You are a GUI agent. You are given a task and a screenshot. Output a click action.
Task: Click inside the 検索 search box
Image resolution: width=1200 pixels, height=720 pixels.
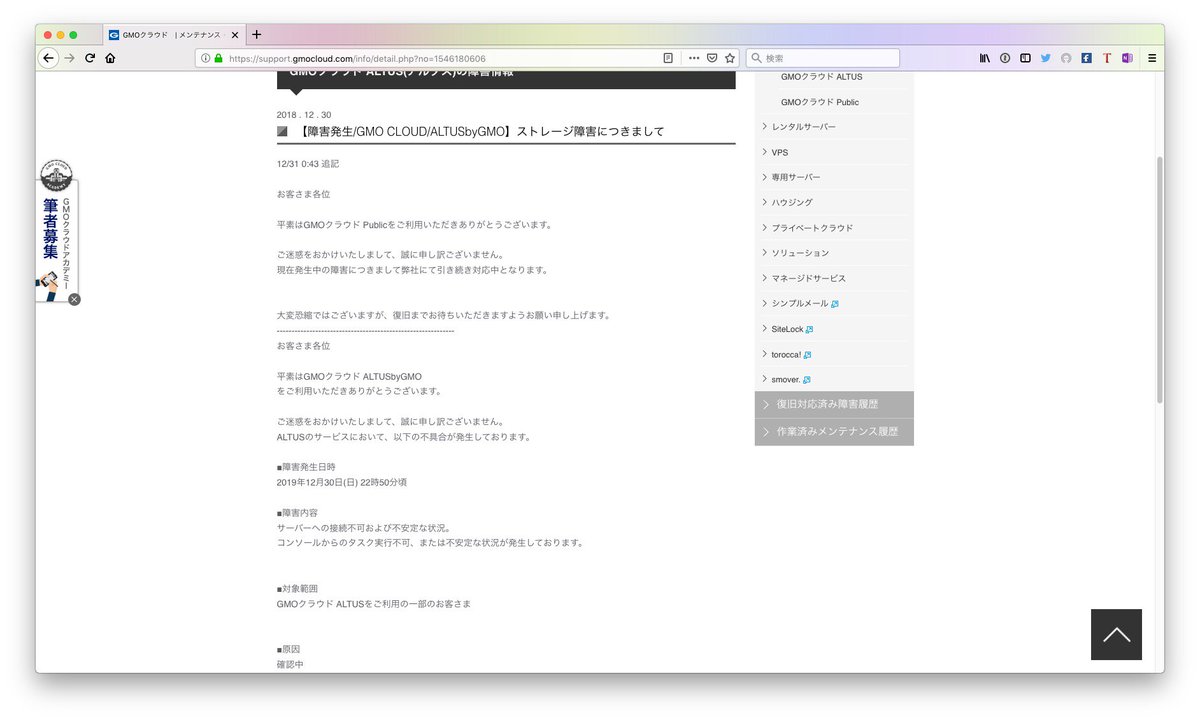(823, 58)
